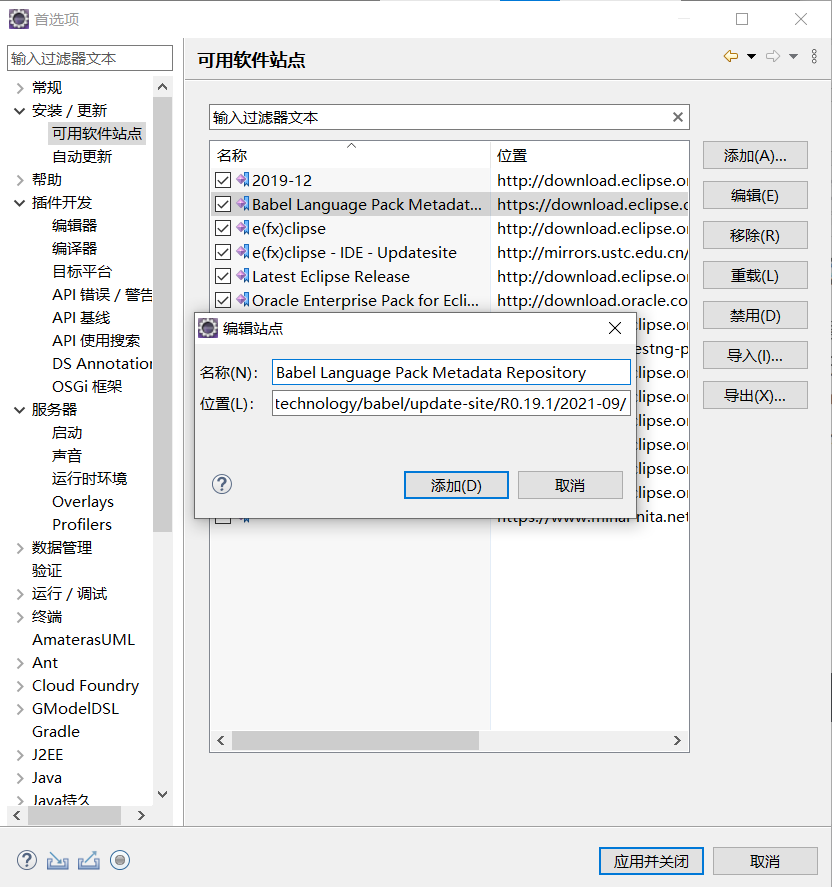Click the back navigation arrow icon
The width and height of the screenshot is (832, 887).
[x=731, y=56]
